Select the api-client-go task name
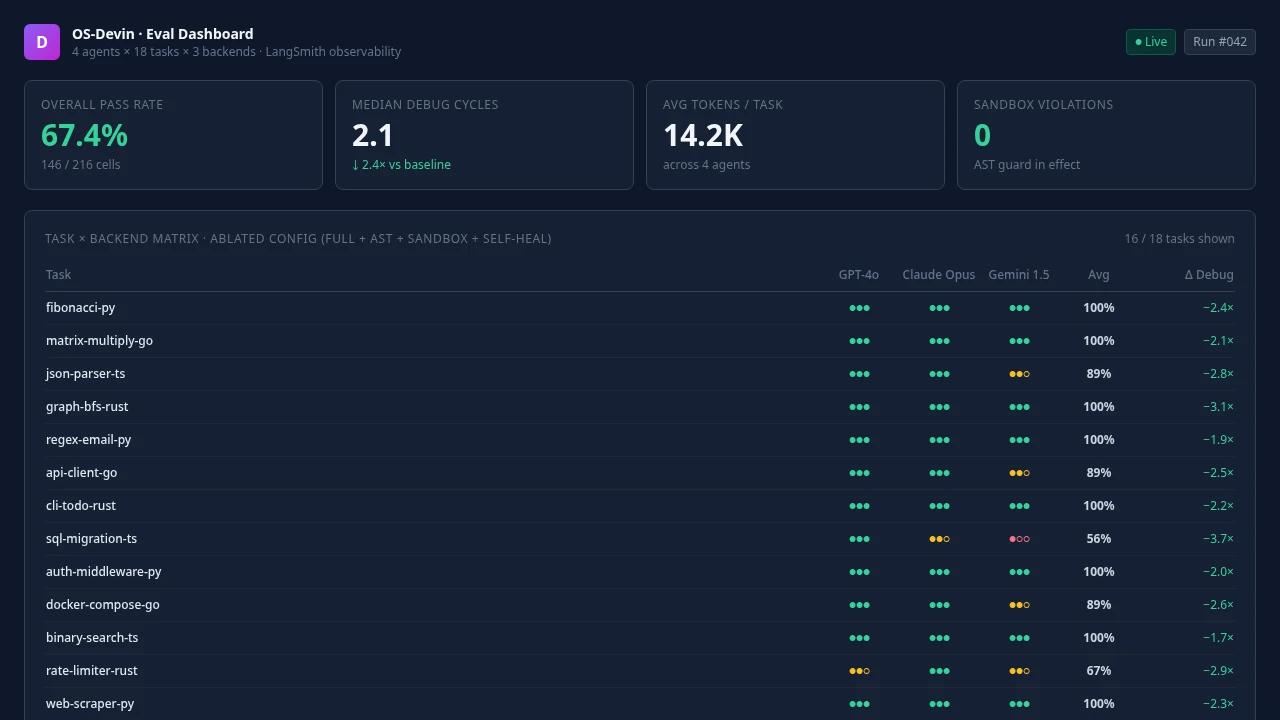 tap(81, 473)
